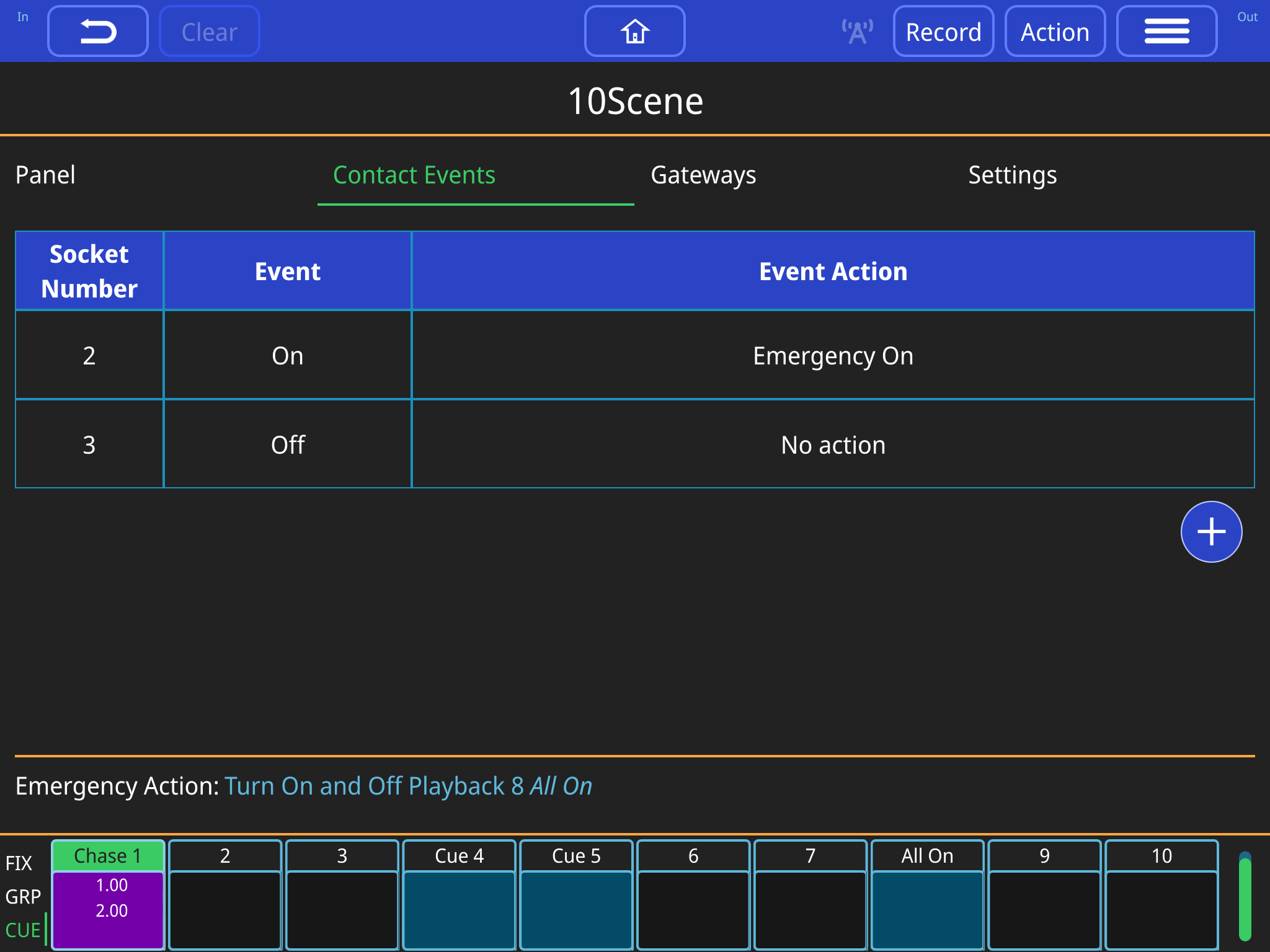The height and width of the screenshot is (952, 1270).
Task: Switch to the Panel tab
Action: pos(45,175)
